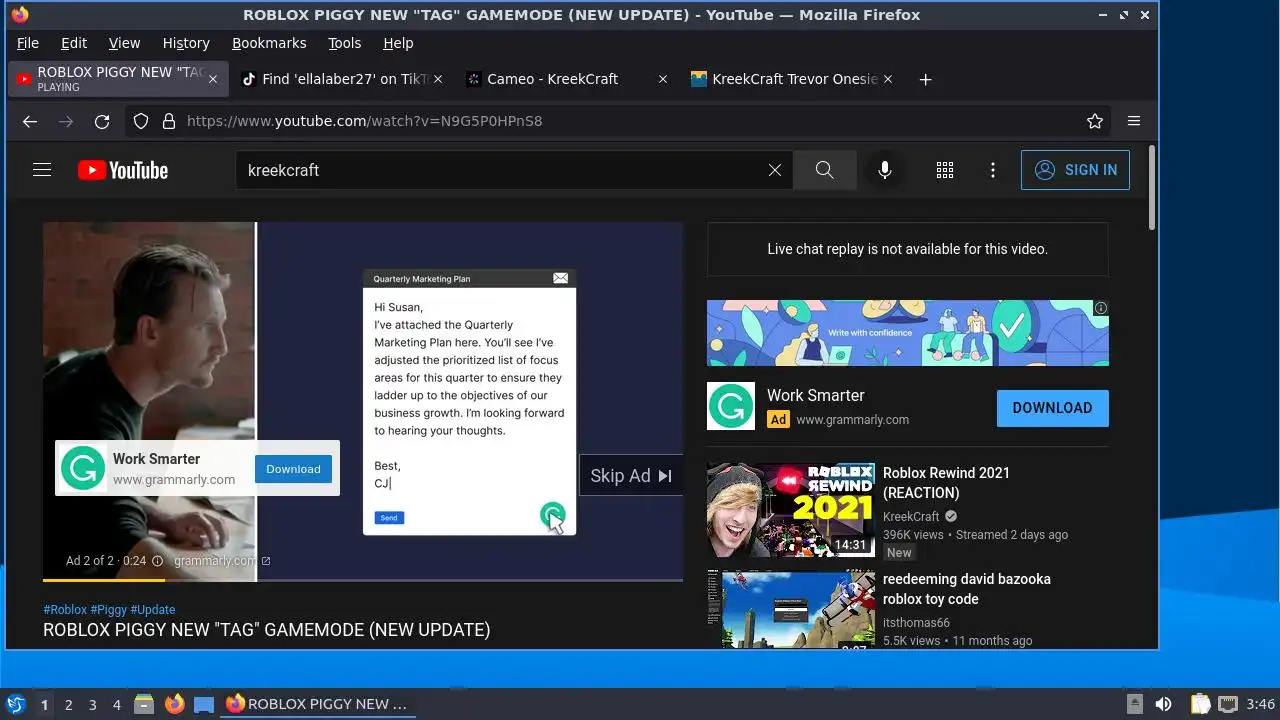Click the video ad progress bar
1280x720 pixels.
(x=363, y=580)
